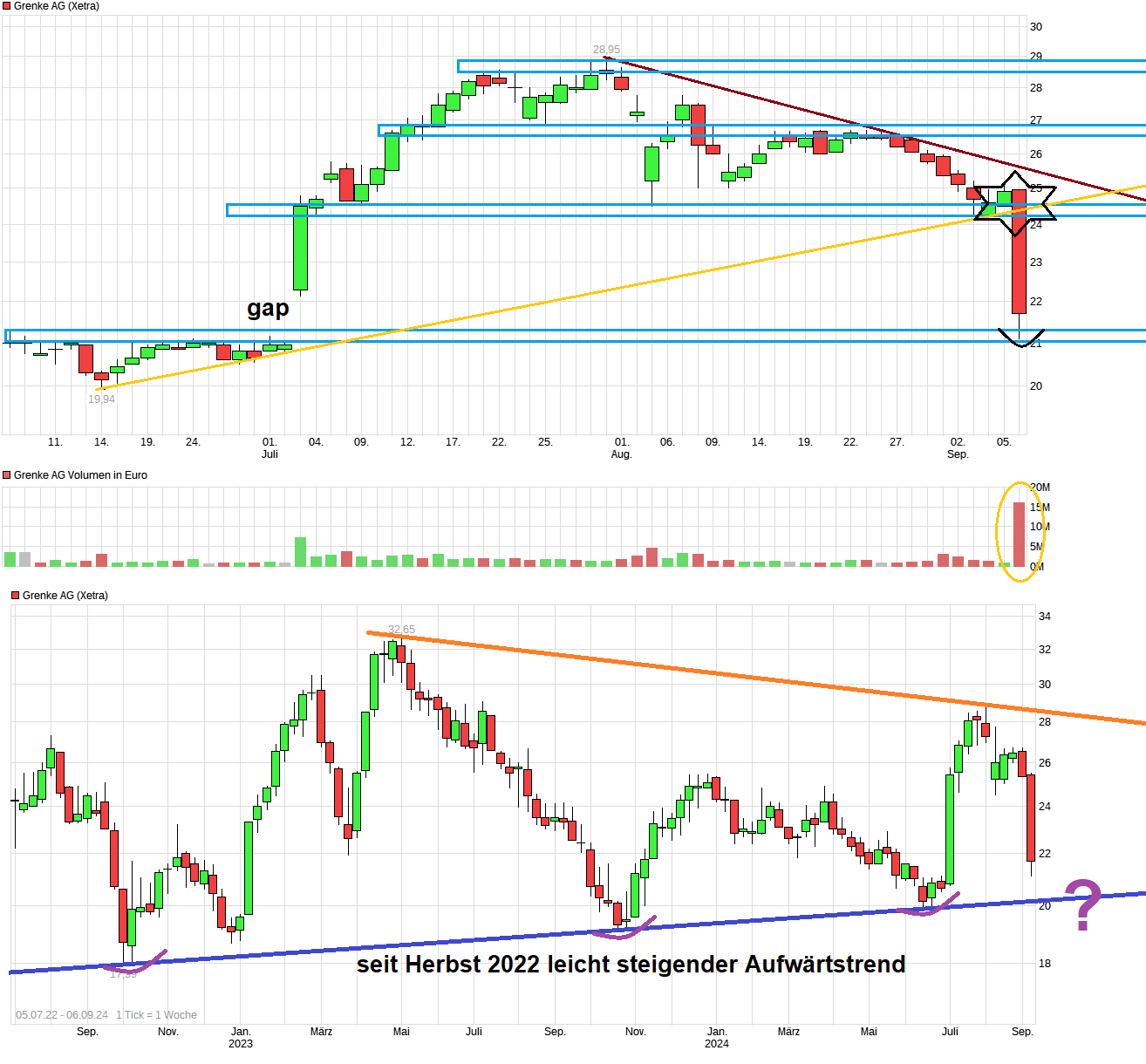This screenshot has height=1064, width=1146.
Task: Toggle the weekly Grenke AG series via its legend
Action: pos(65,595)
